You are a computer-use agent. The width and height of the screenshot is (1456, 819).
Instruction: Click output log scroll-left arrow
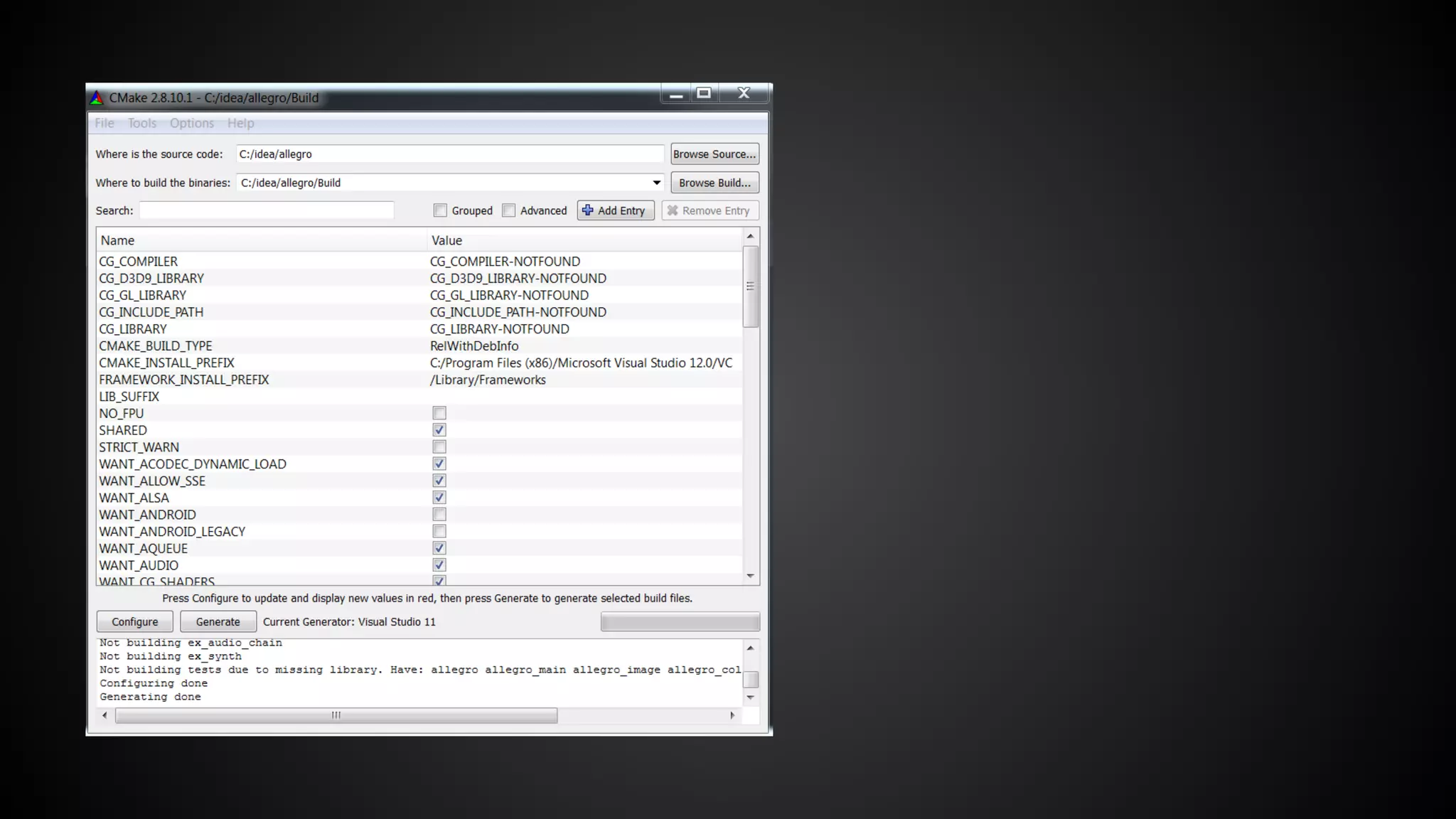click(x=105, y=715)
